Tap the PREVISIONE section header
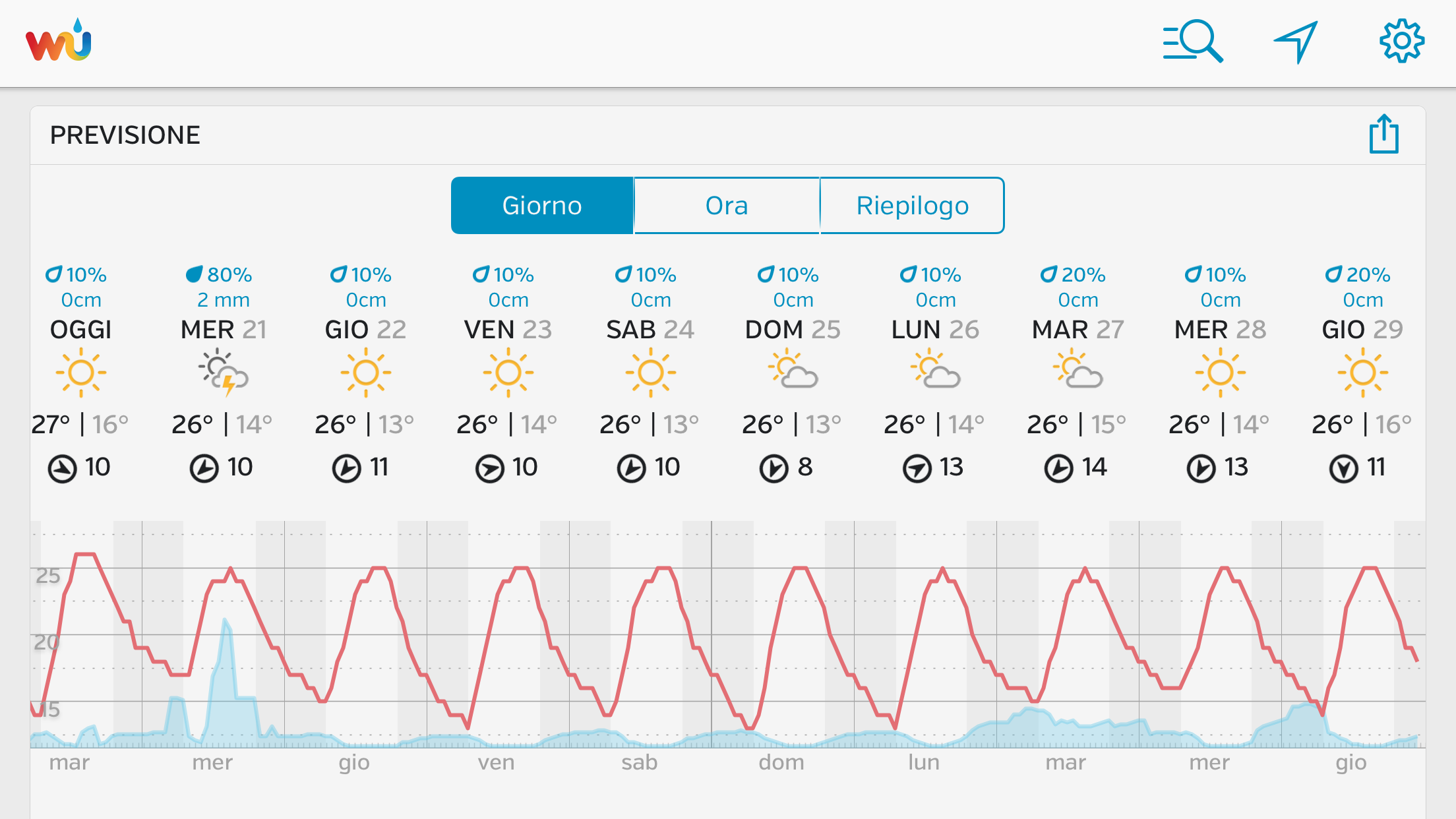 coord(125,135)
